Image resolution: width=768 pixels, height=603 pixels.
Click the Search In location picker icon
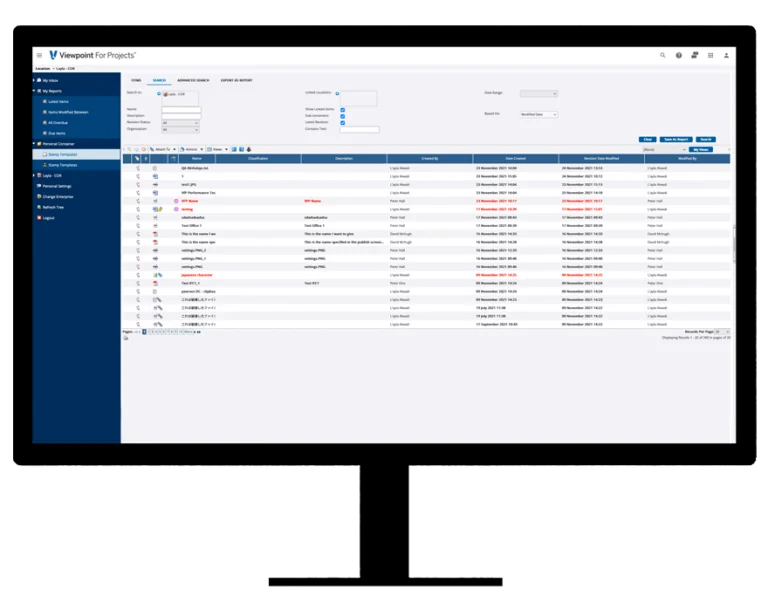[159, 93]
